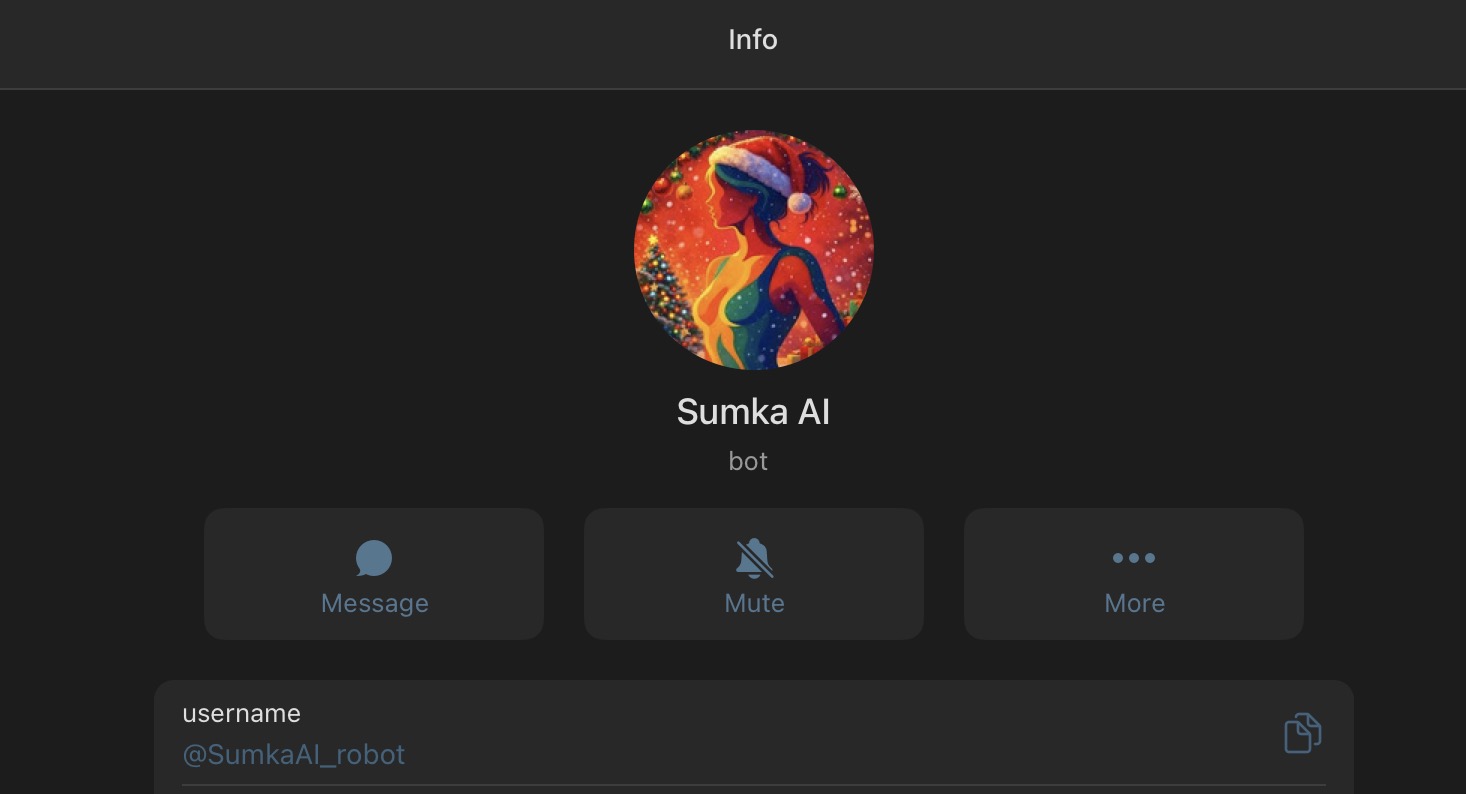1466x794 pixels.
Task: Copy the username with the copy icon
Action: (1302, 733)
